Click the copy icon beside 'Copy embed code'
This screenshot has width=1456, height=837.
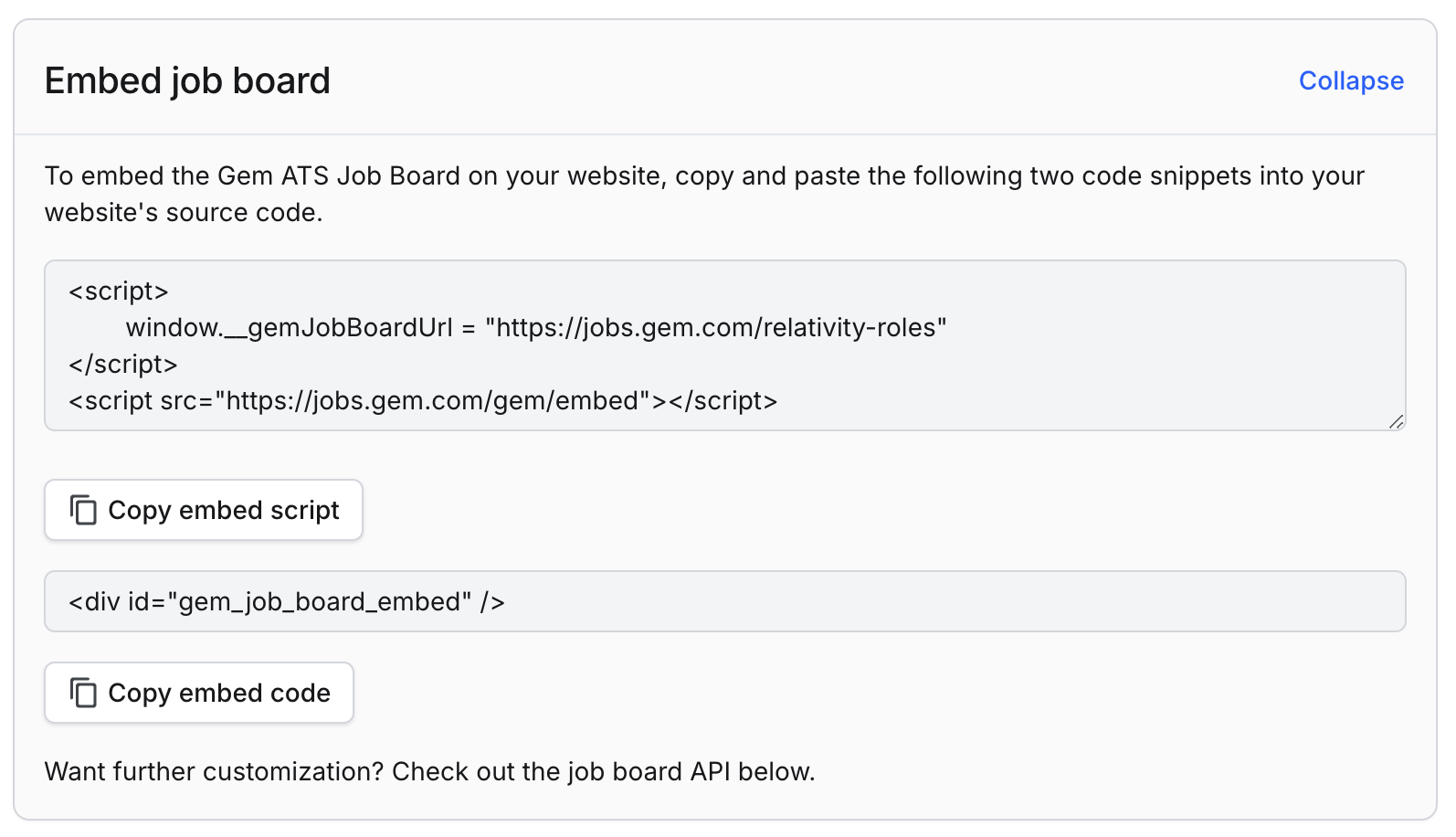point(83,693)
